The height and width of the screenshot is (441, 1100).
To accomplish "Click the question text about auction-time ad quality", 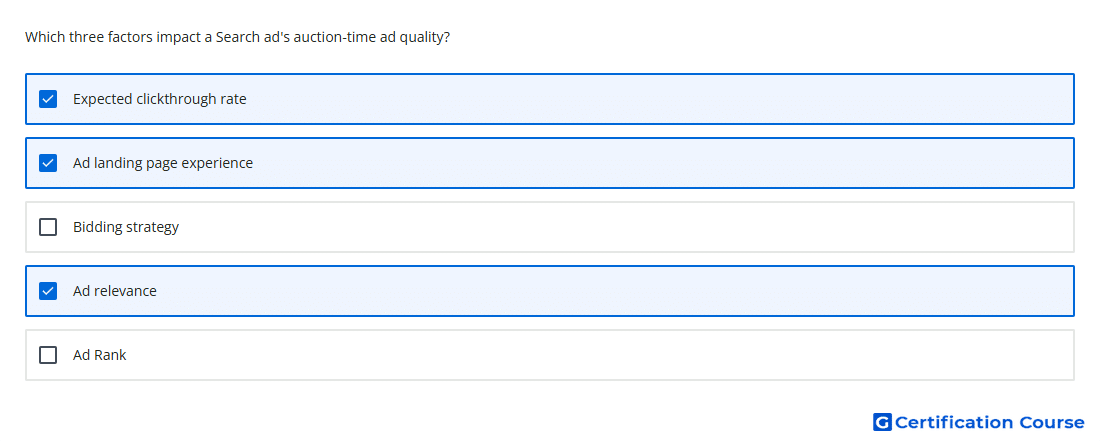I will pos(237,37).
